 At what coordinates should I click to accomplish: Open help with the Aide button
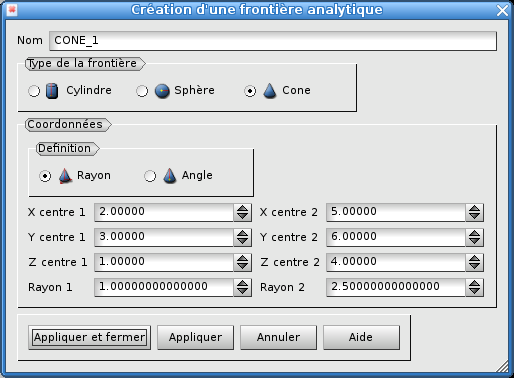click(x=361, y=337)
